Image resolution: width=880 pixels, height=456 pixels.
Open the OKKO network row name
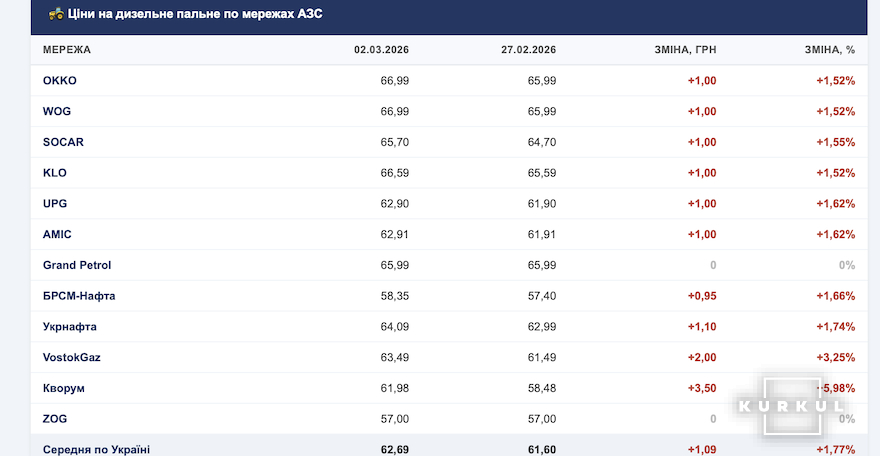pyautogui.click(x=60, y=81)
